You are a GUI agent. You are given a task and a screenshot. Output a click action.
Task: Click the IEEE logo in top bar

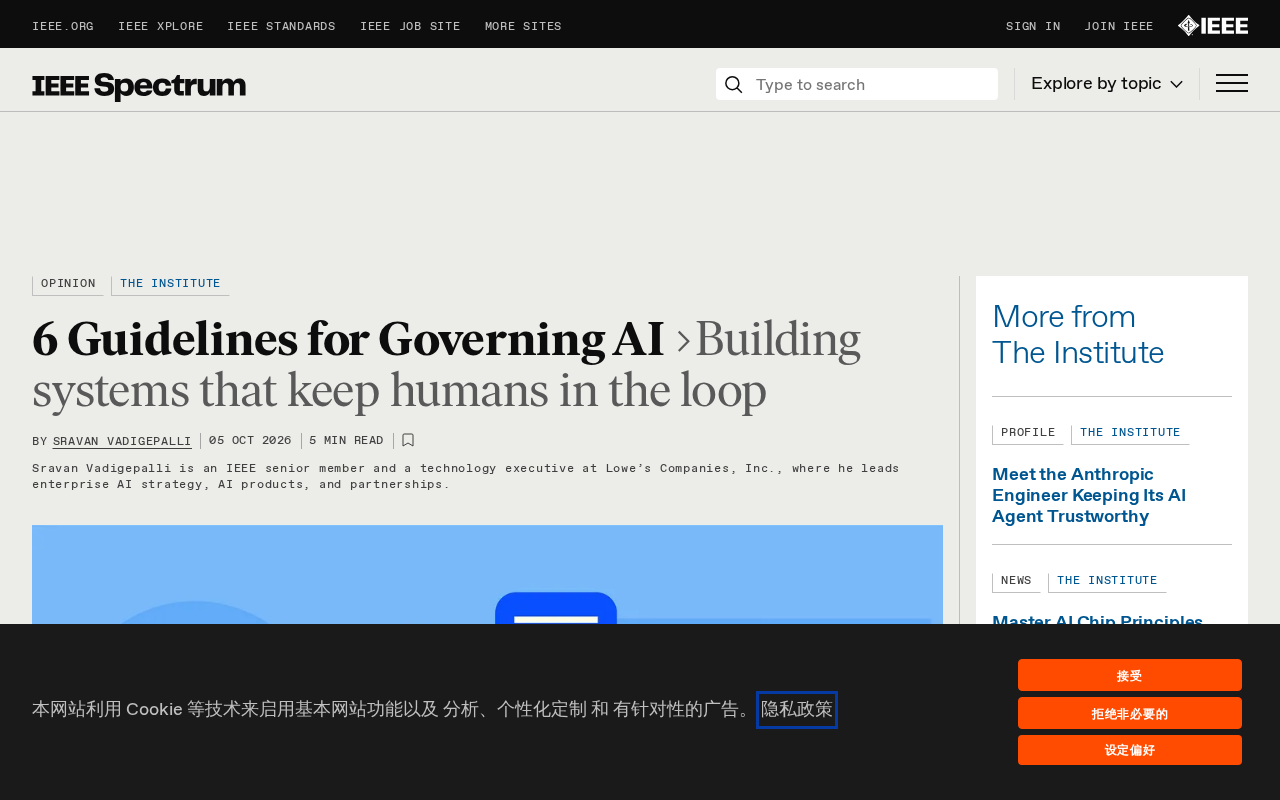tap(1213, 26)
